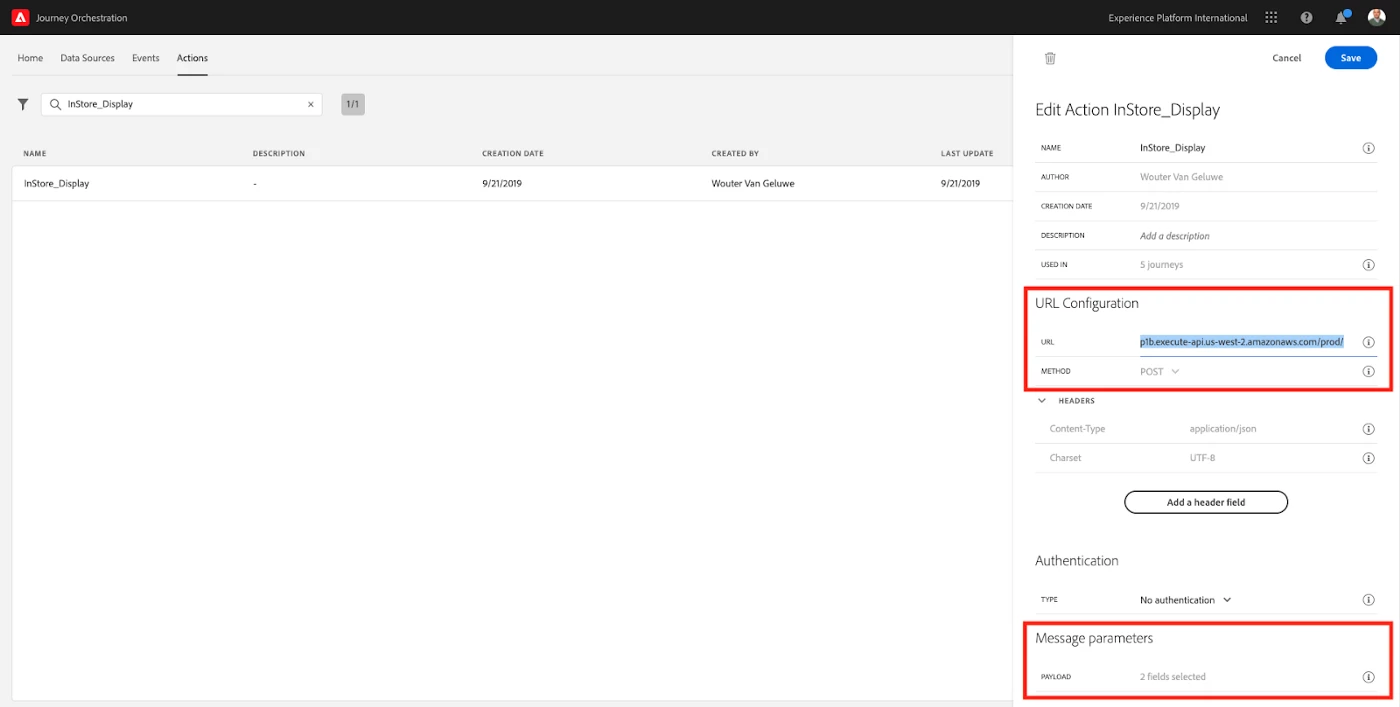This screenshot has width=1400, height=707.
Task: Click info icon next to Content-Type header
Action: tap(1368, 429)
